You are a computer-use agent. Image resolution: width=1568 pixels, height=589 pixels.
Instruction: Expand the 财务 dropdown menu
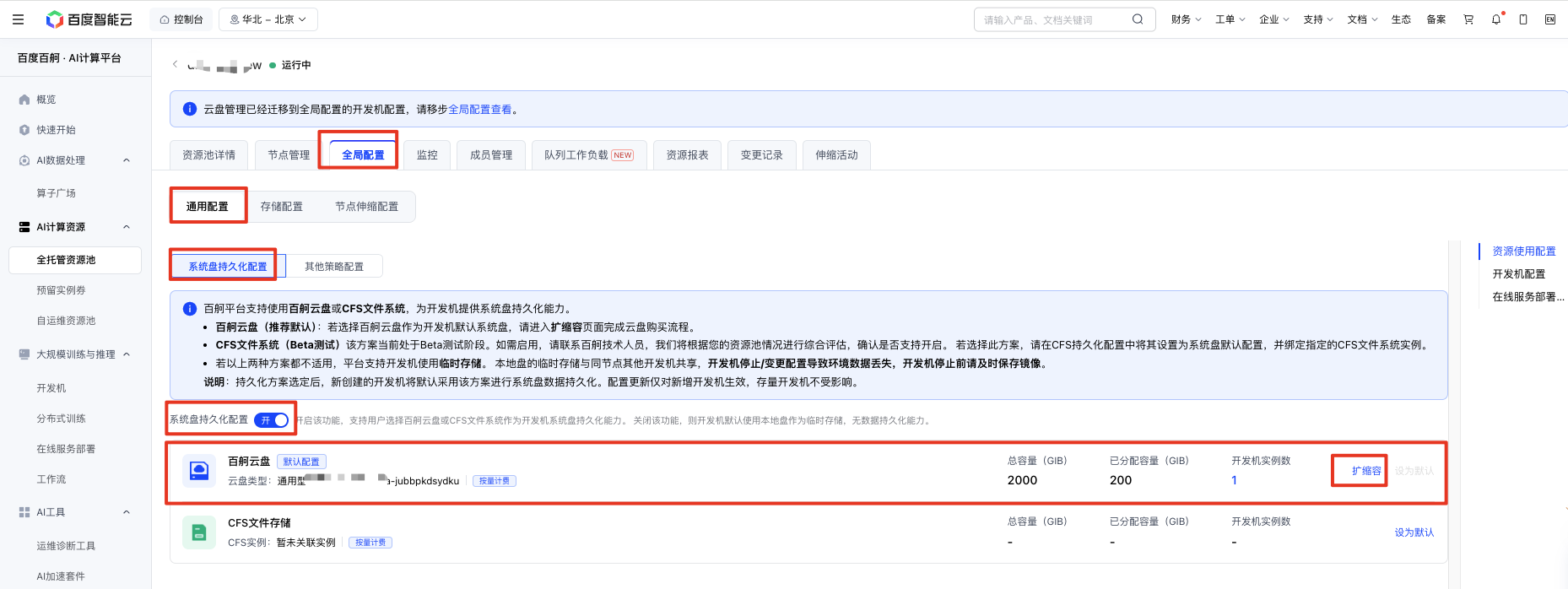pyautogui.click(x=1186, y=19)
